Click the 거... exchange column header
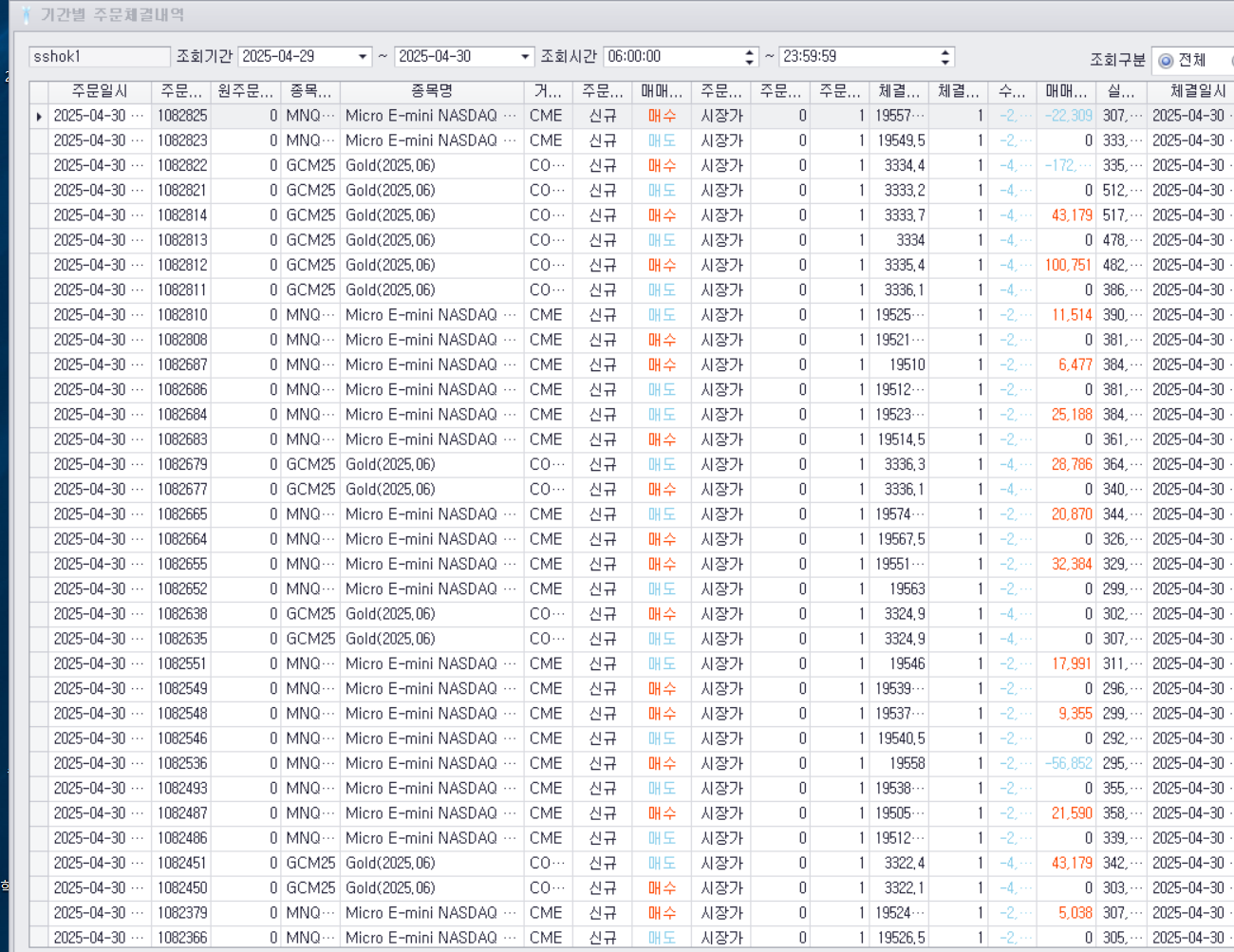This screenshot has width=1234, height=952. pos(548,91)
